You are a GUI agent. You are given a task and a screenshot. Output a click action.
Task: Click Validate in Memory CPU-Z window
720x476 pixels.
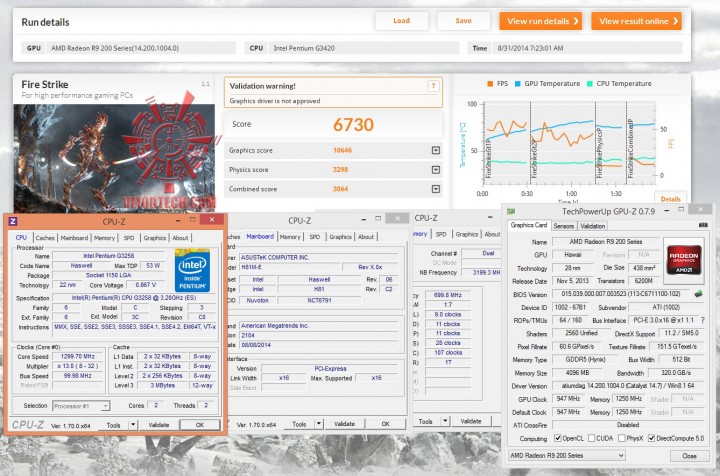471,421
